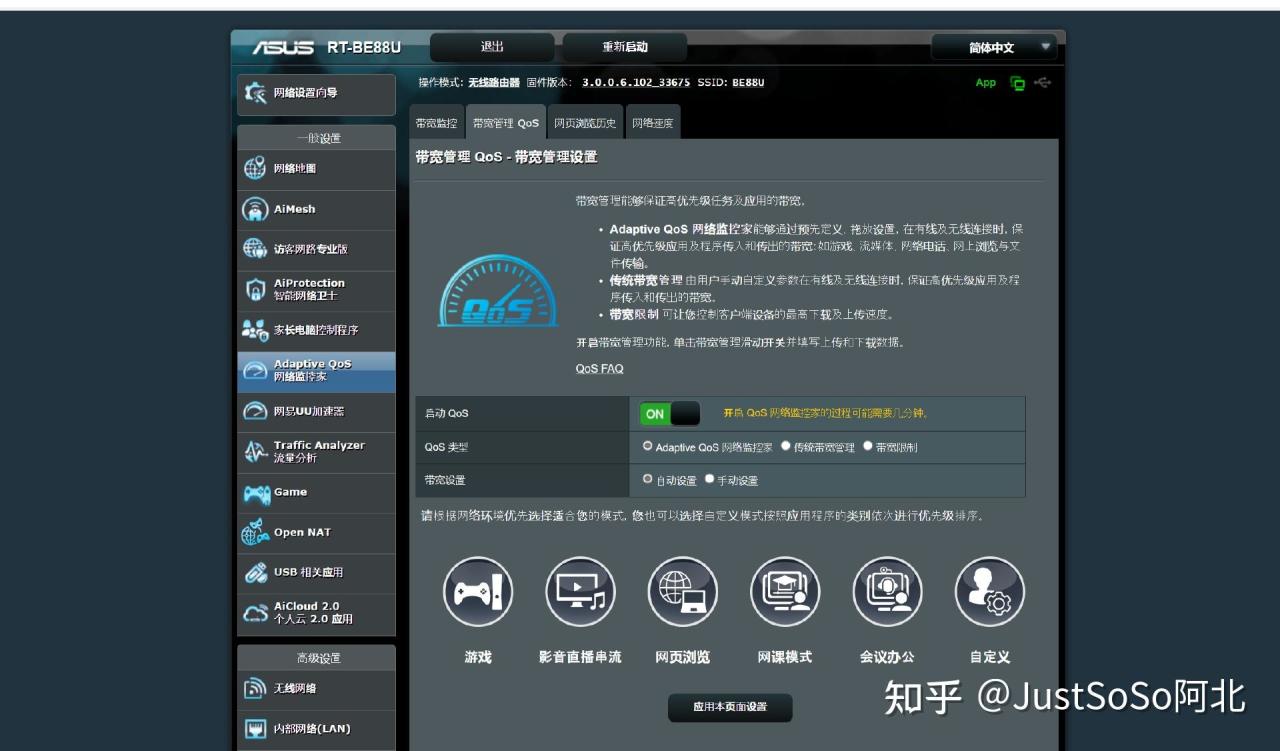This screenshot has height=751, width=1280.
Task: Click the 带宽设置 row label
Action: [x=445, y=480]
